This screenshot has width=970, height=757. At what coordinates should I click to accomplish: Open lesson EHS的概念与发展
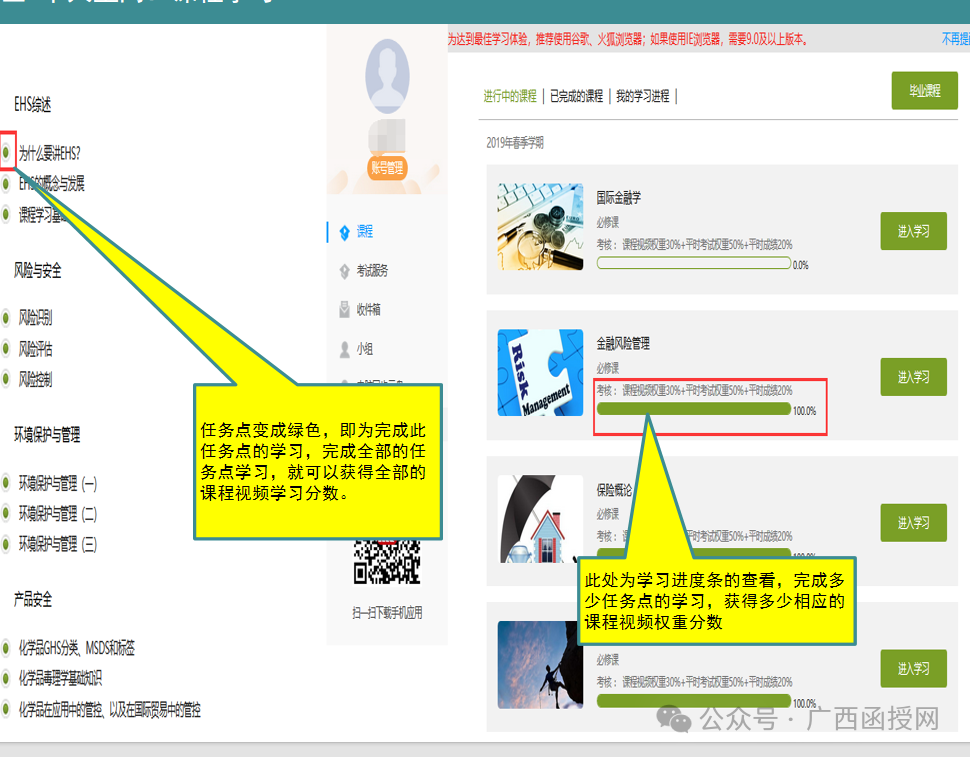click(x=51, y=184)
